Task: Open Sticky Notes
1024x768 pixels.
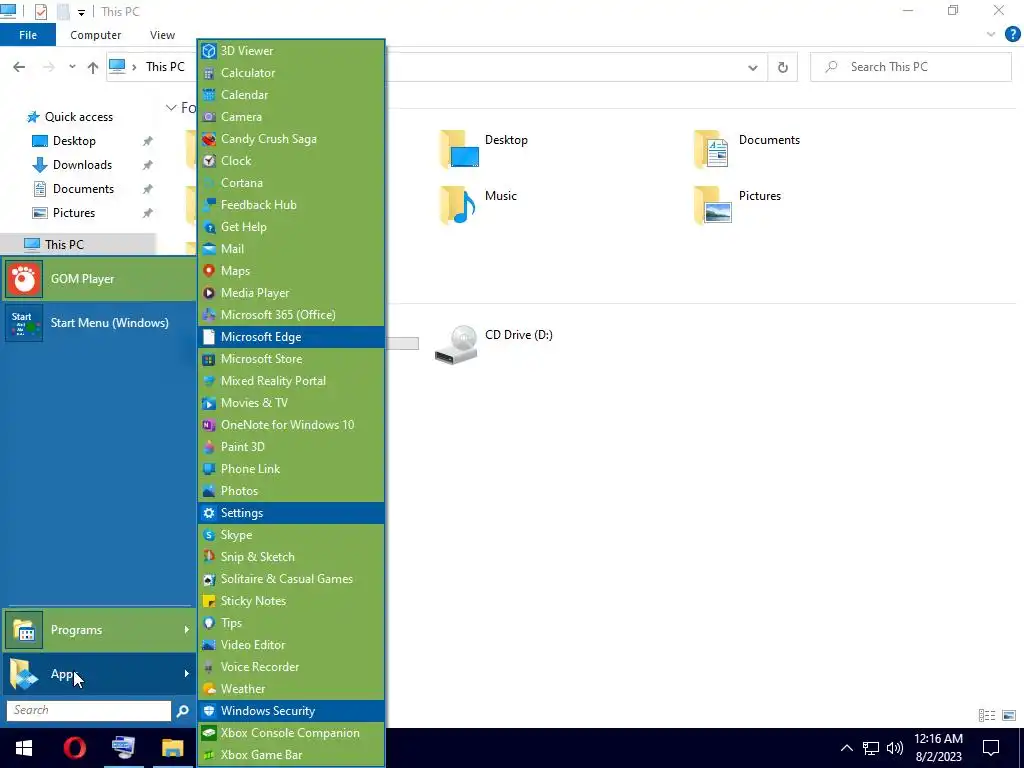Action: (x=291, y=601)
